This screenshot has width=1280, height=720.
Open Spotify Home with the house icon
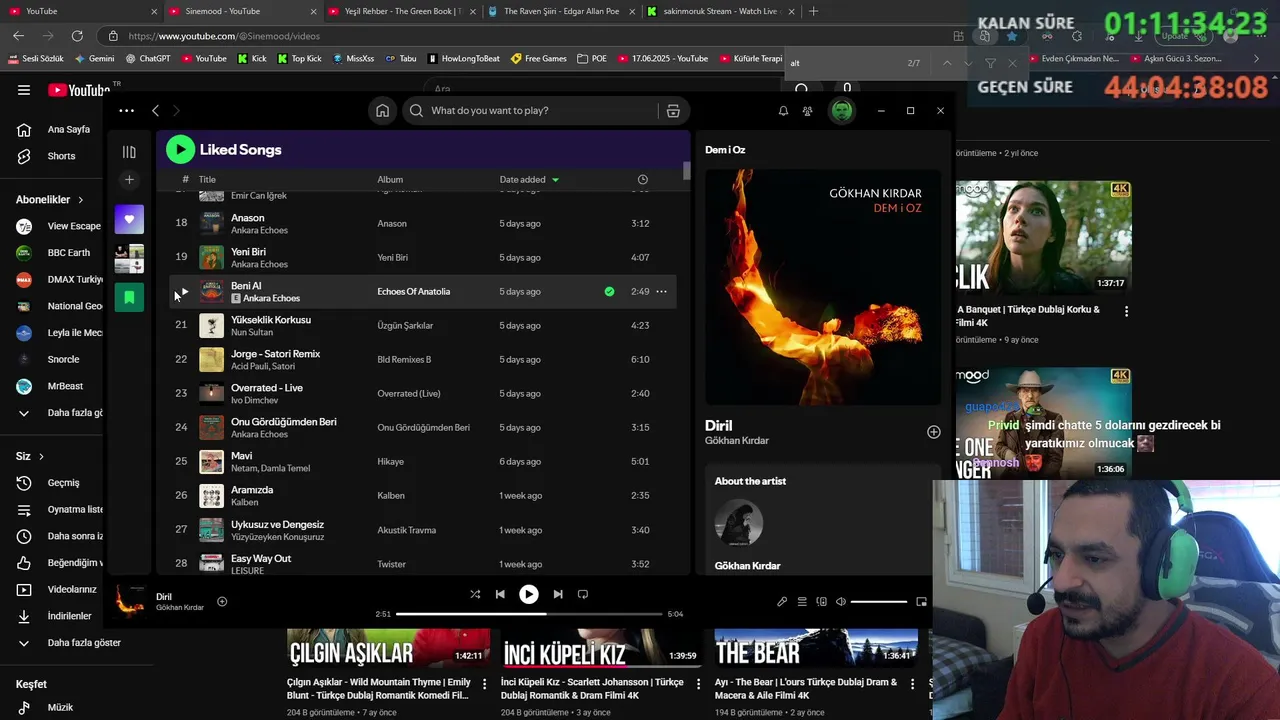382,111
